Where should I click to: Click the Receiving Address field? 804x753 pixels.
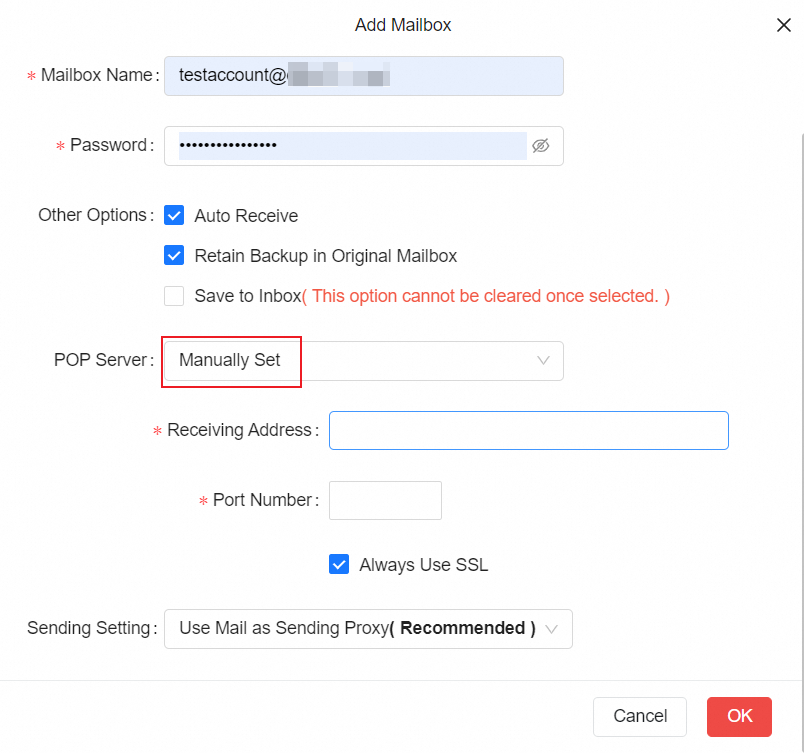[x=529, y=431]
